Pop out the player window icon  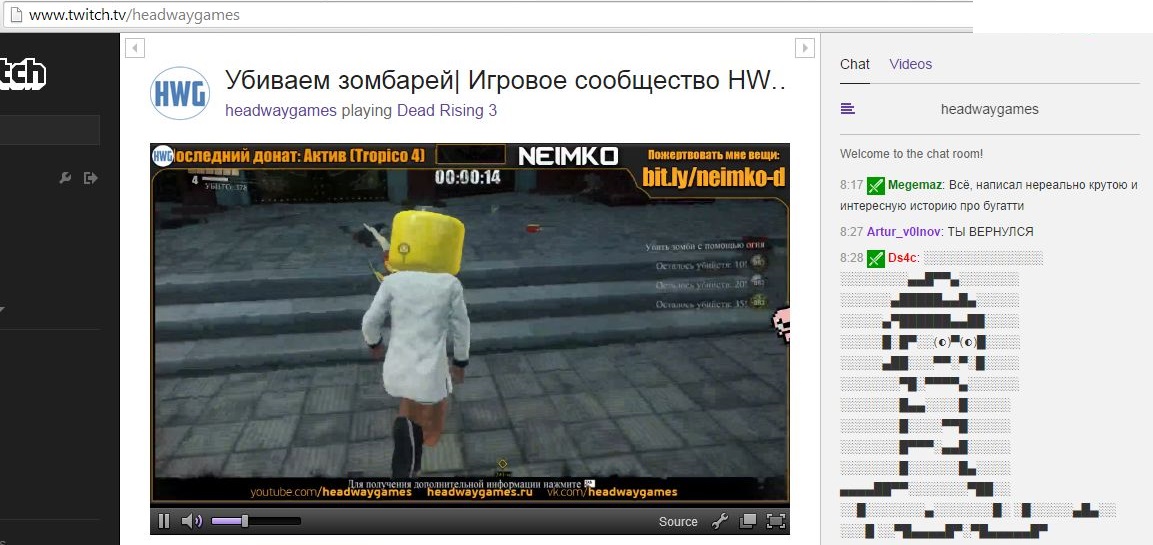(748, 521)
